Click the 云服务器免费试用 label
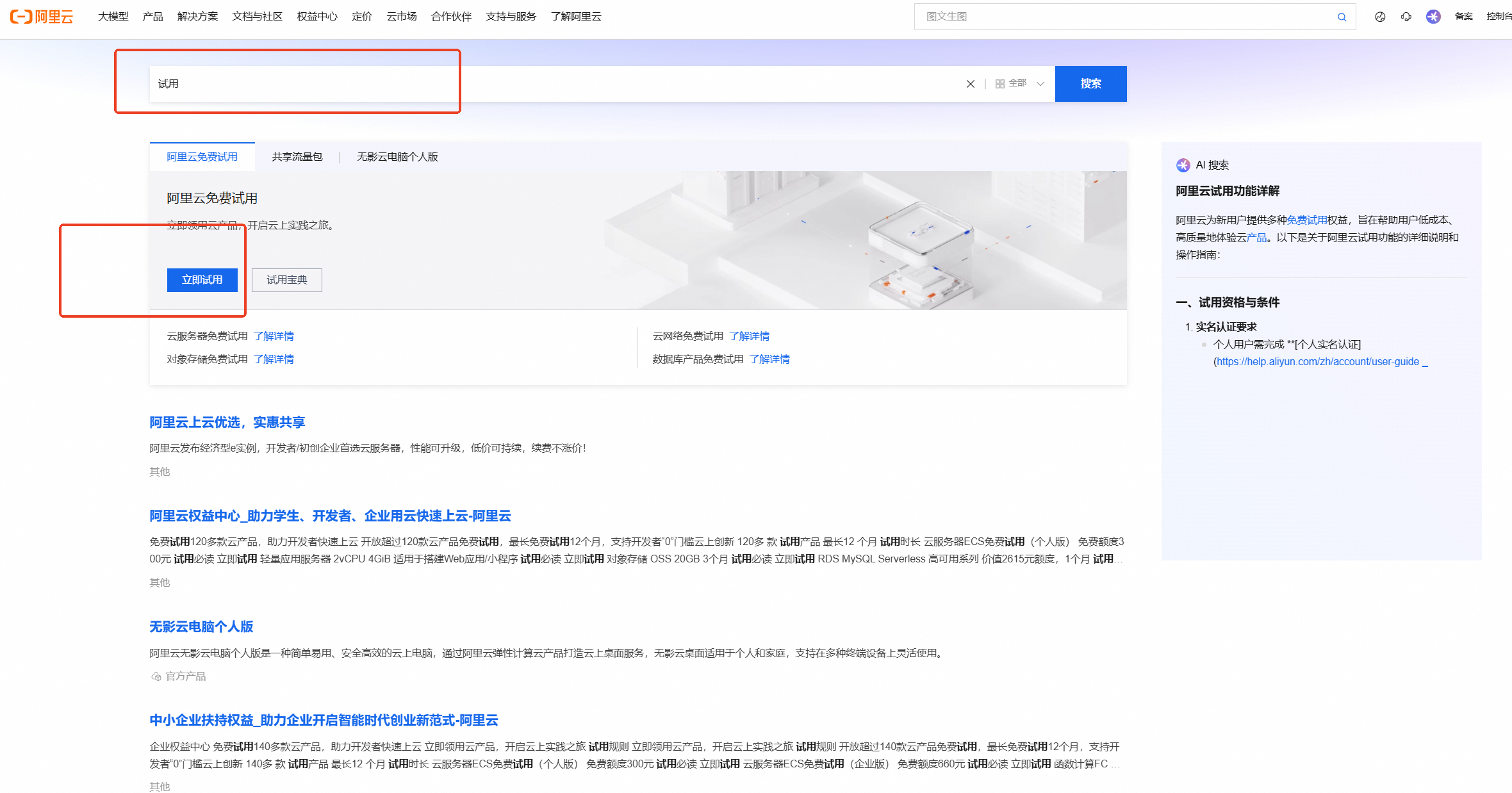This screenshot has height=793, width=1512. [x=207, y=336]
